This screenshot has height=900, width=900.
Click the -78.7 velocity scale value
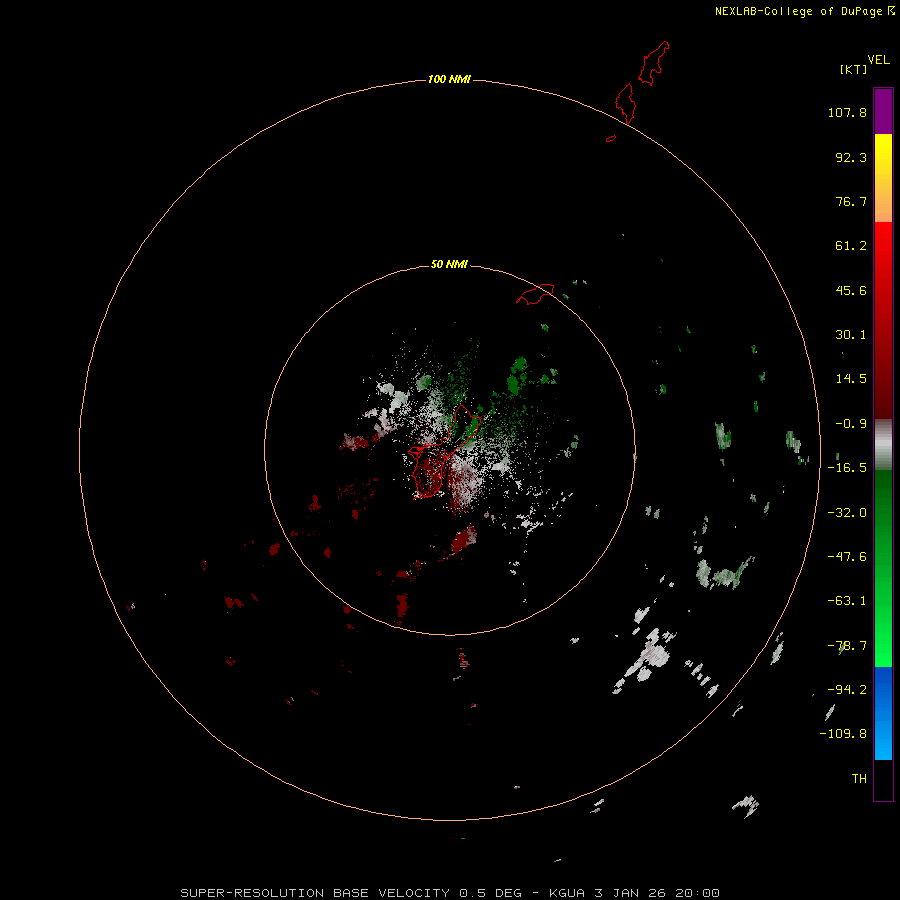[847, 646]
